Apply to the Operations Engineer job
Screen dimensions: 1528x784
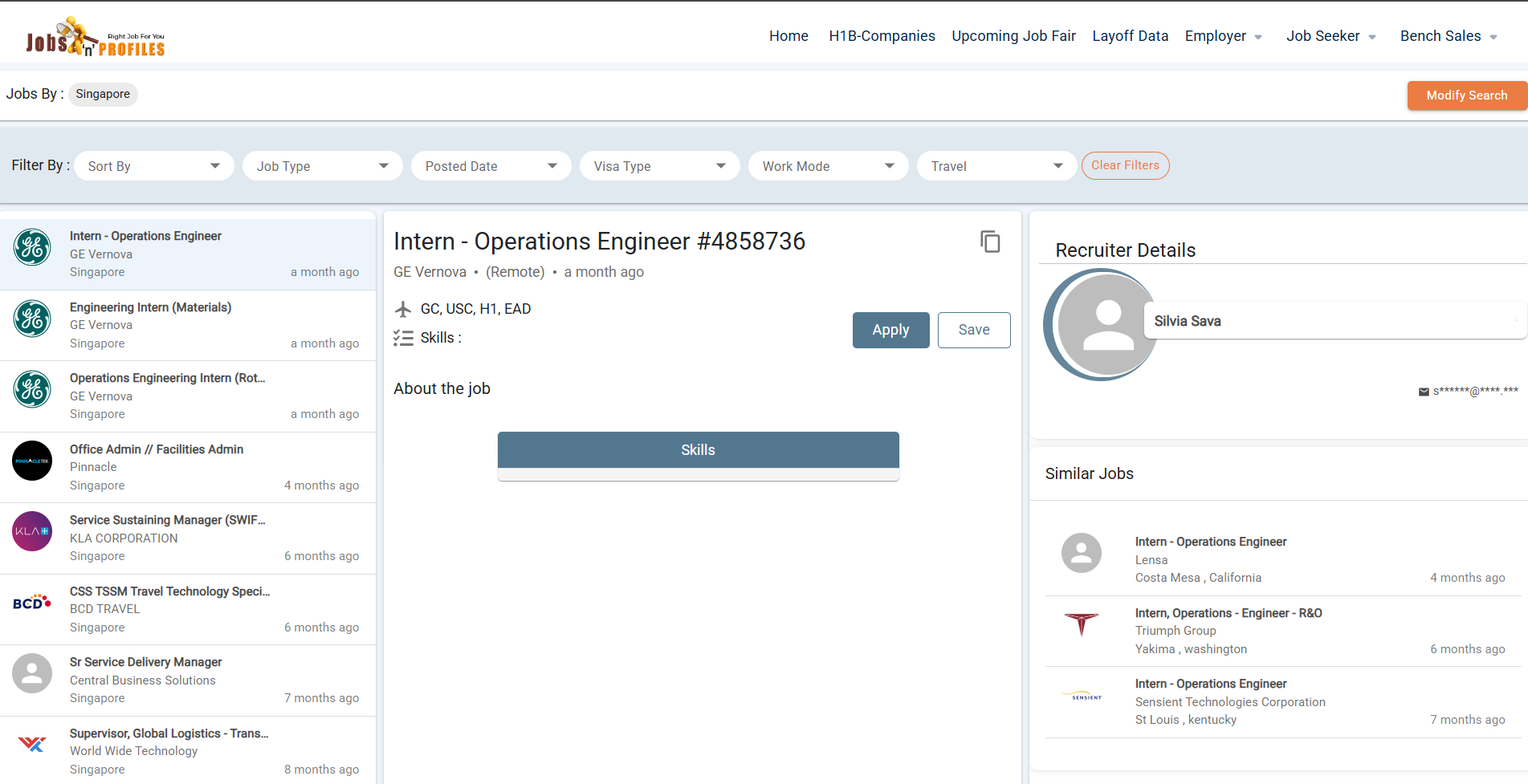pos(890,330)
